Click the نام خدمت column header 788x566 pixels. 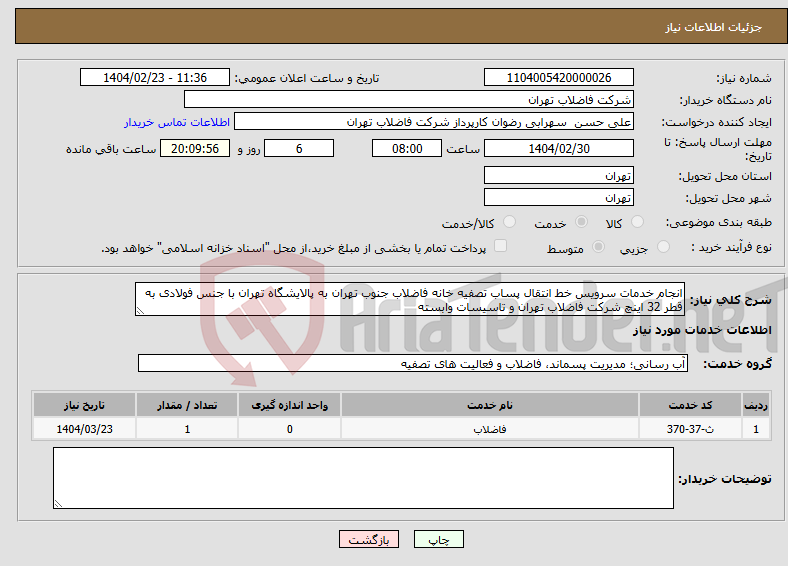(490, 405)
